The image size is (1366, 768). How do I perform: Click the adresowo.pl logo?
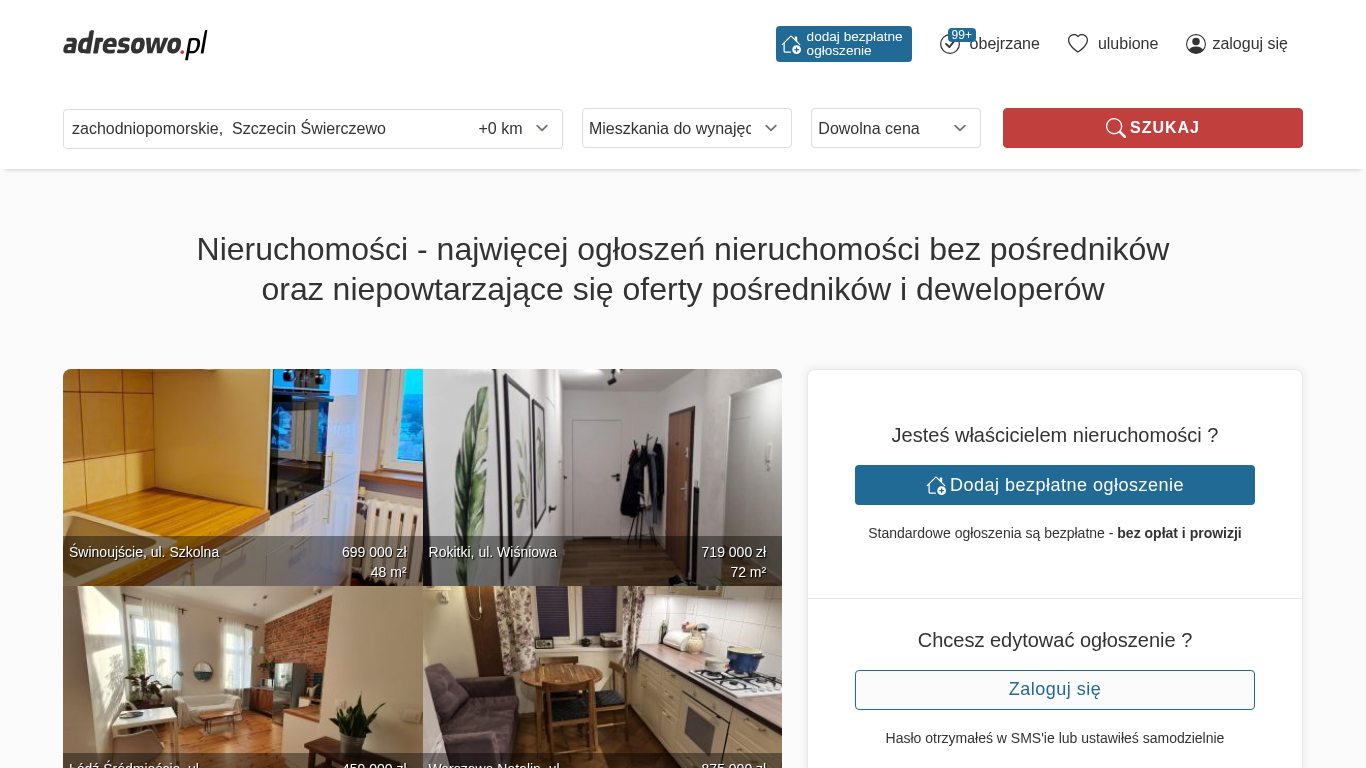point(135,44)
